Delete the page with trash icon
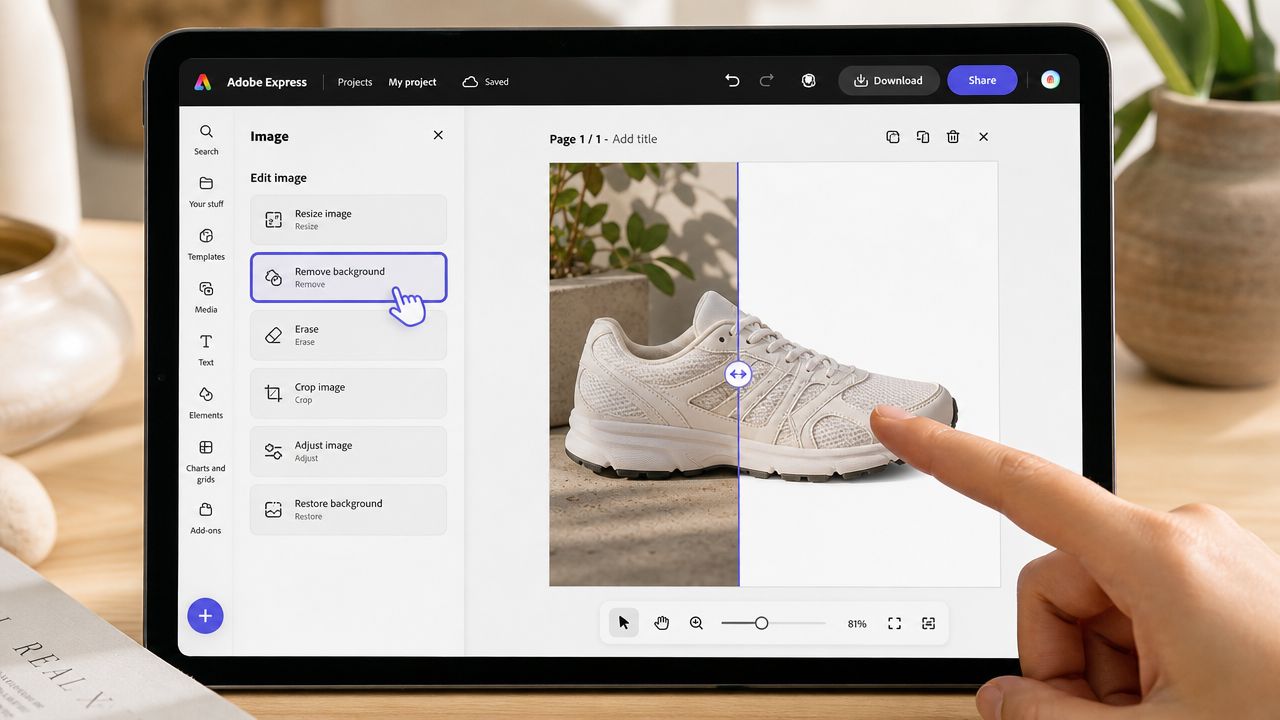 (x=953, y=137)
